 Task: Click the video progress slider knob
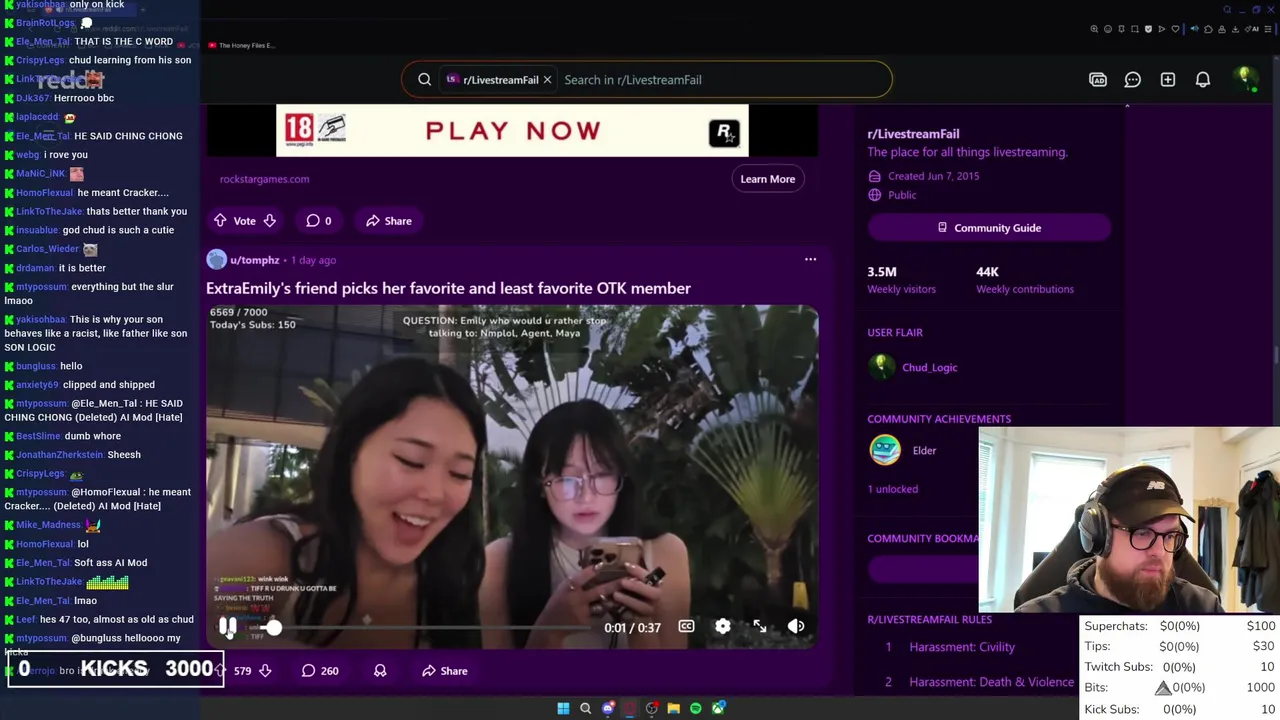pyautogui.click(x=273, y=627)
